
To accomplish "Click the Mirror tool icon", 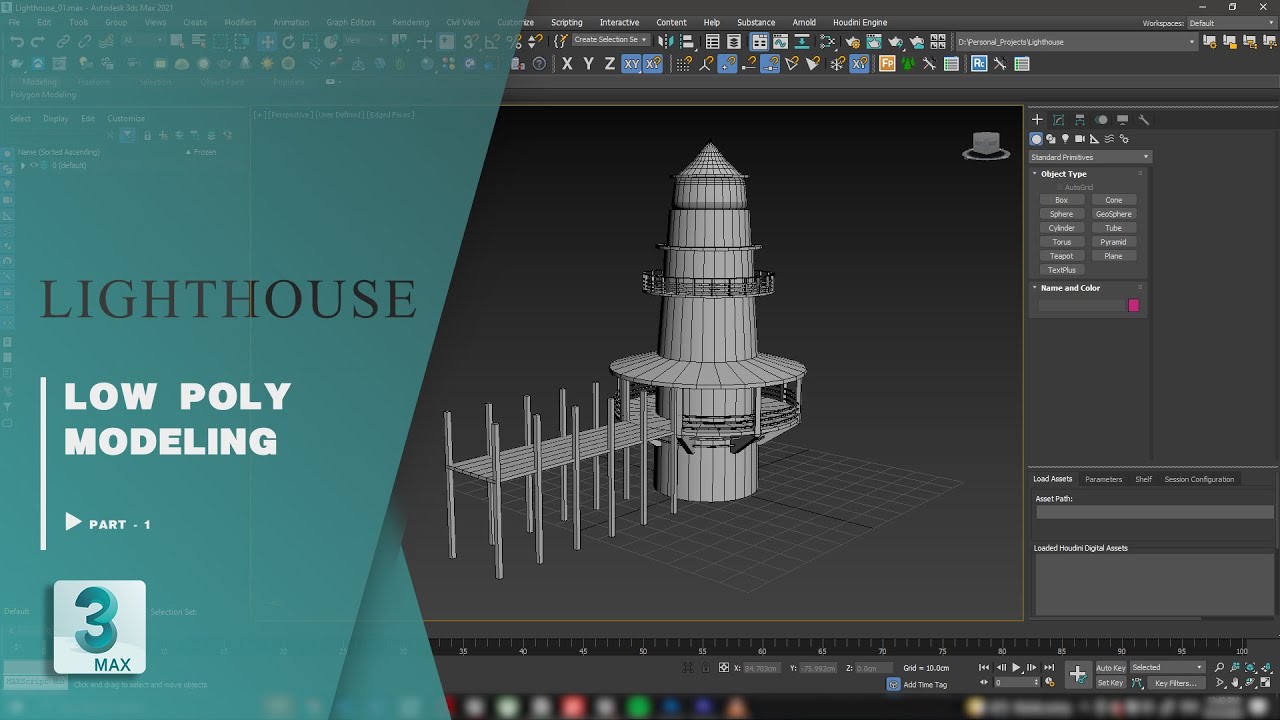I will (664, 42).
